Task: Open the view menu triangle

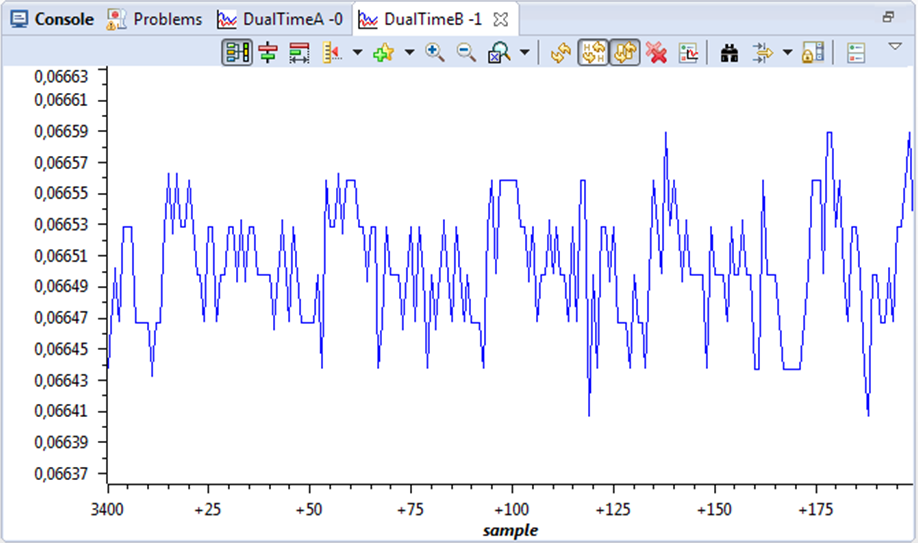Action: [895, 46]
